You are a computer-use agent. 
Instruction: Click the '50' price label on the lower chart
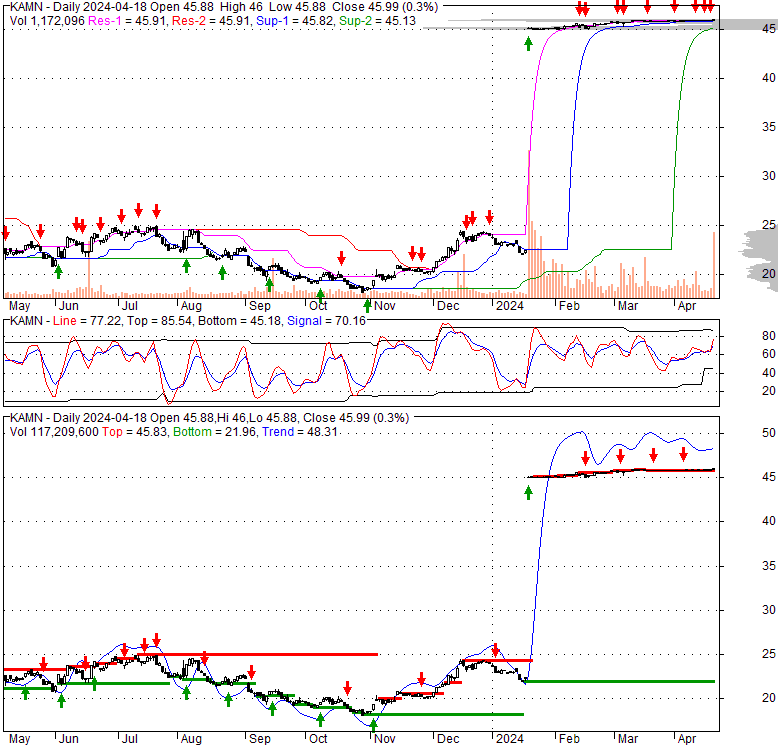point(769,433)
